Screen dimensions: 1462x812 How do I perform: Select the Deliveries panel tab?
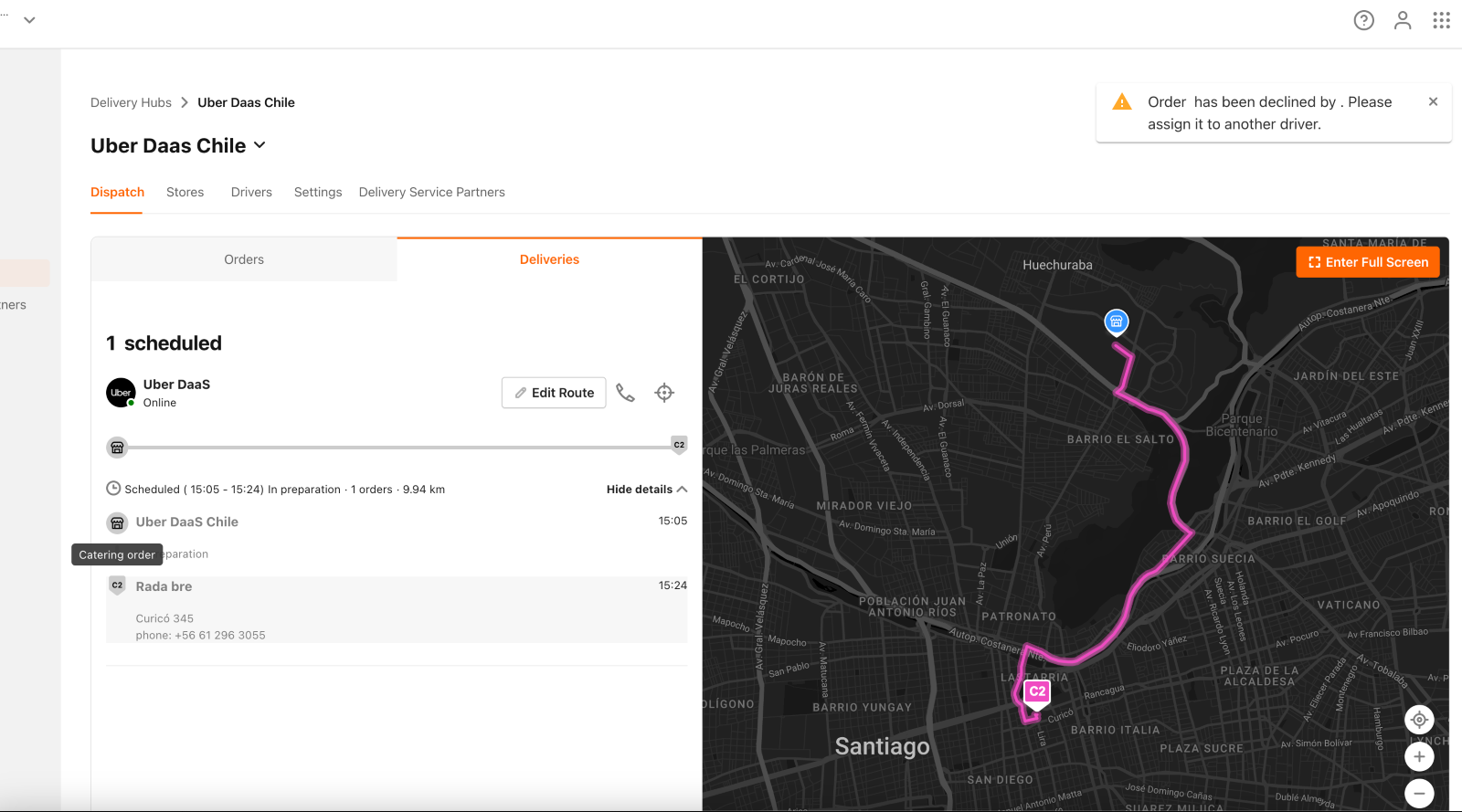(x=549, y=259)
